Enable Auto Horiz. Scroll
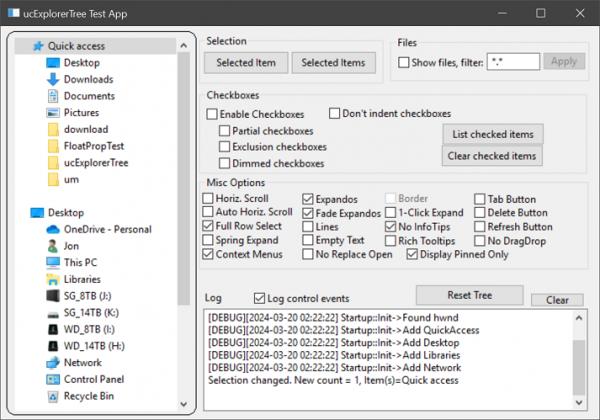Screen dimensions: 600x420 click(x=208, y=212)
